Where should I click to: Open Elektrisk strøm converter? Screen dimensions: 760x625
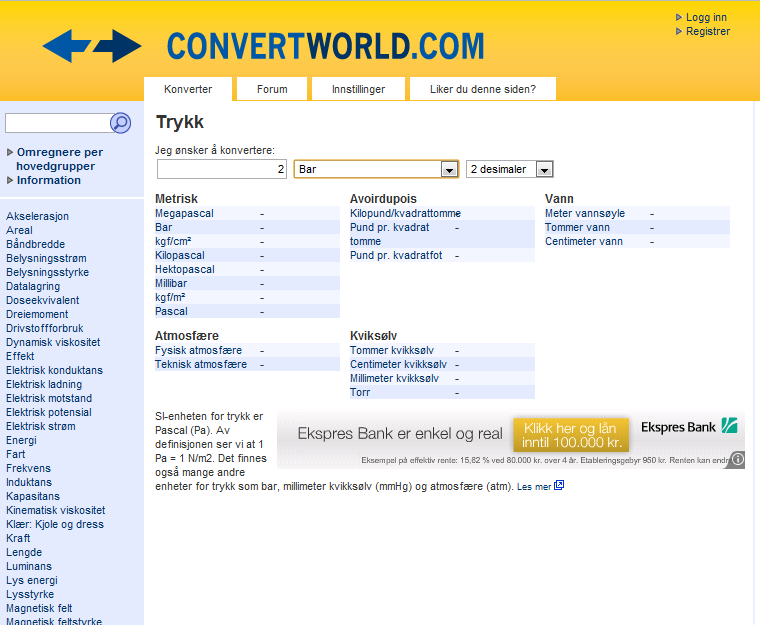click(x=41, y=427)
